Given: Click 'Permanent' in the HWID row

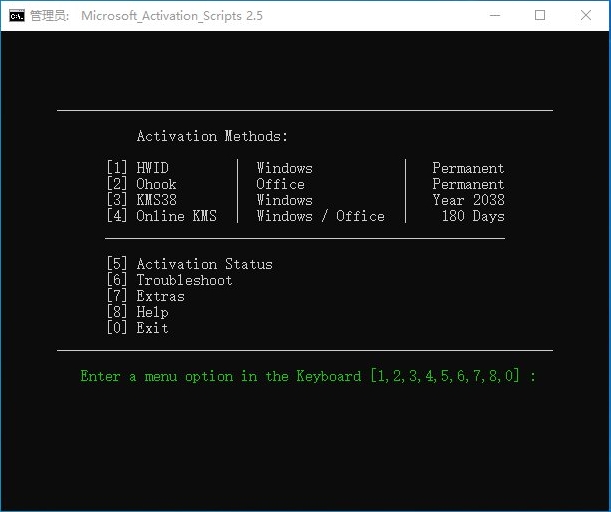Looking at the screenshot, I should pyautogui.click(x=468, y=168).
